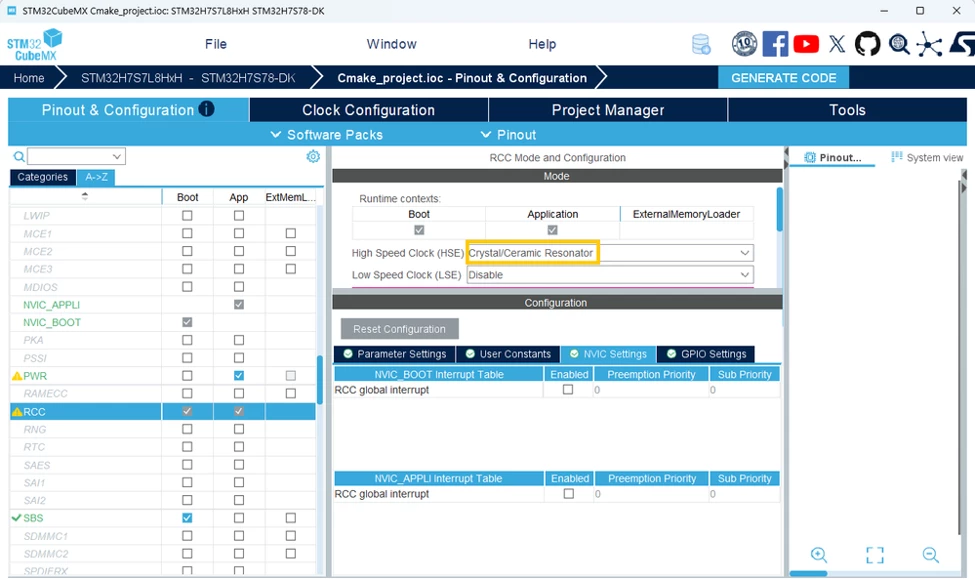Open the Help menu
Screen dimensions: 975x579
[542, 44]
